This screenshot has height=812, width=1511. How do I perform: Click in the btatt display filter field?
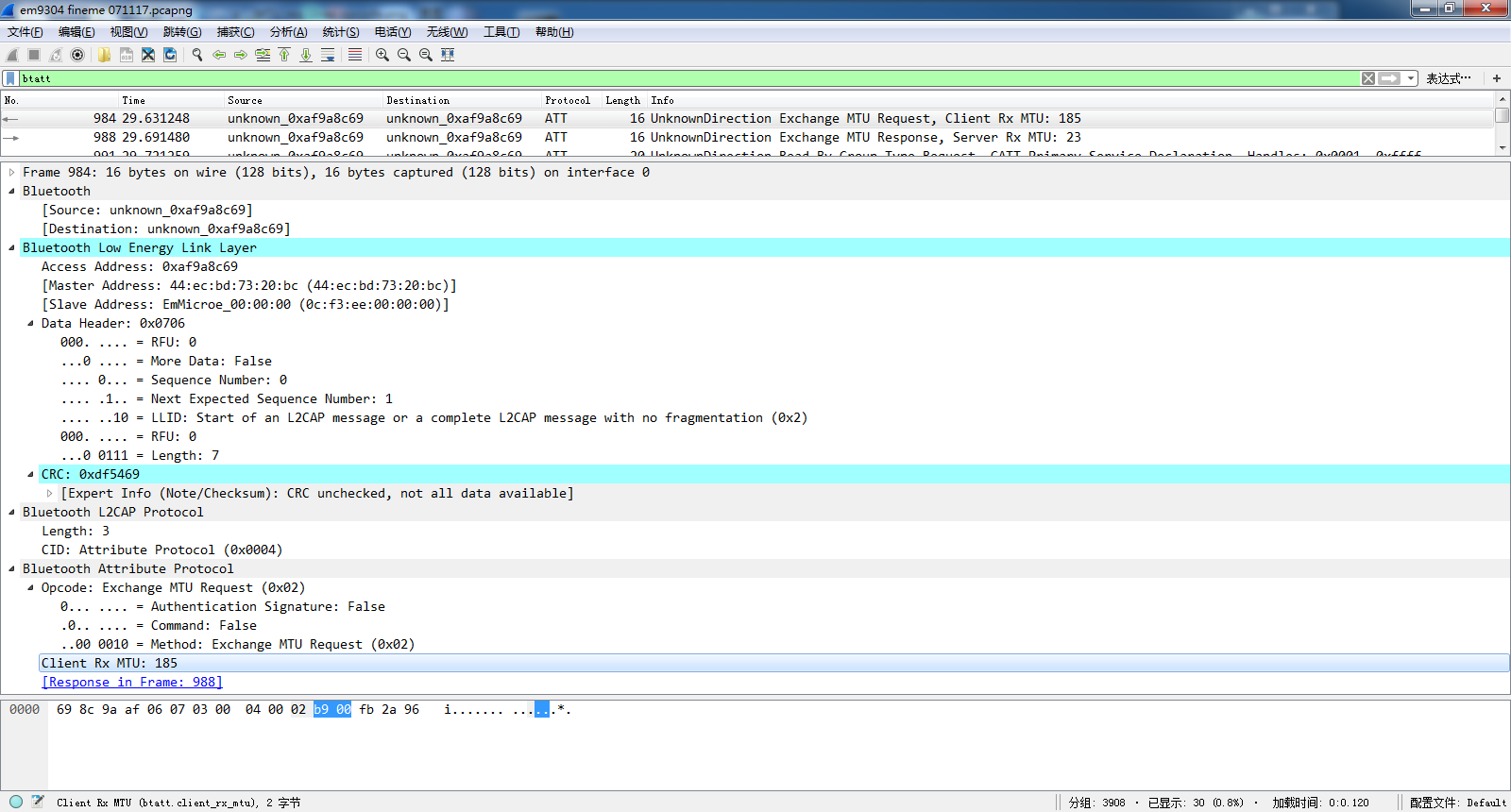[x=689, y=78]
